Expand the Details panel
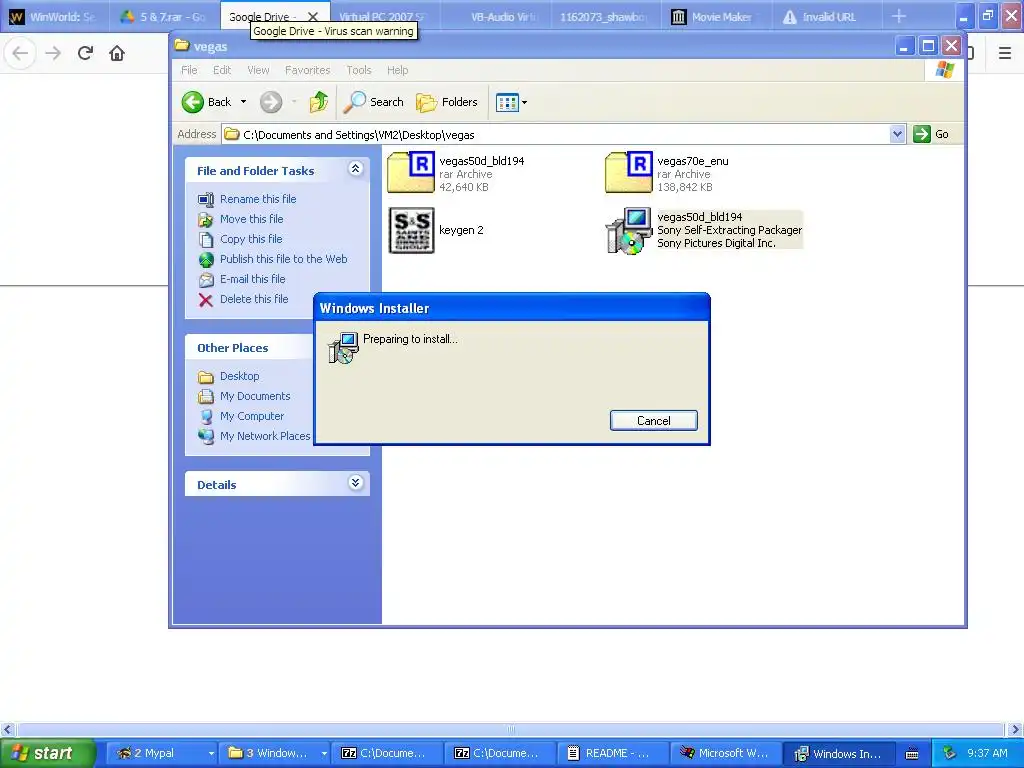 tap(355, 483)
